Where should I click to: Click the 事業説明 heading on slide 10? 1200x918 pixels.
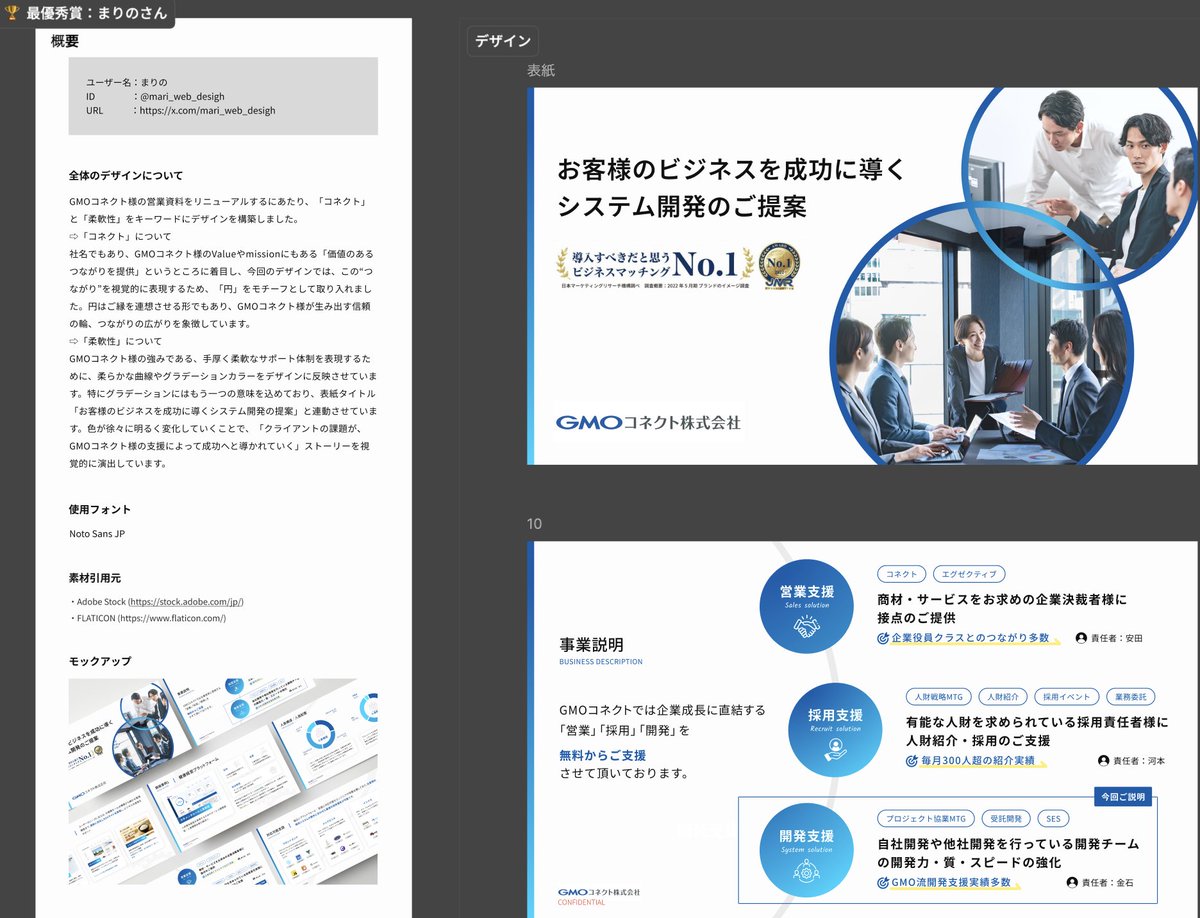click(592, 644)
